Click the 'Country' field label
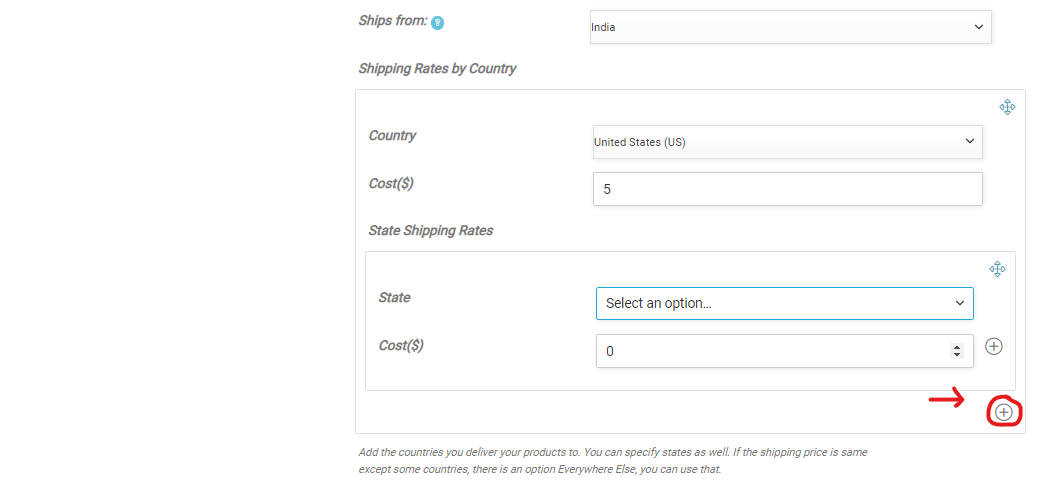1041x492 pixels. tap(392, 136)
